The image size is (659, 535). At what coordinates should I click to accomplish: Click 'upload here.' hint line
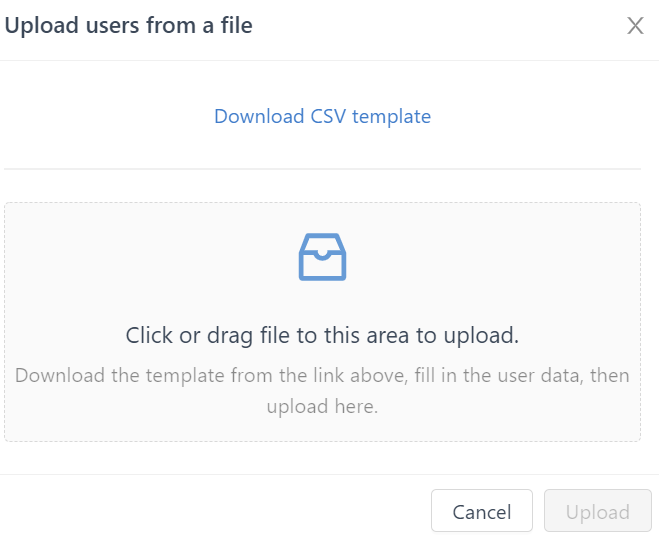(x=322, y=407)
